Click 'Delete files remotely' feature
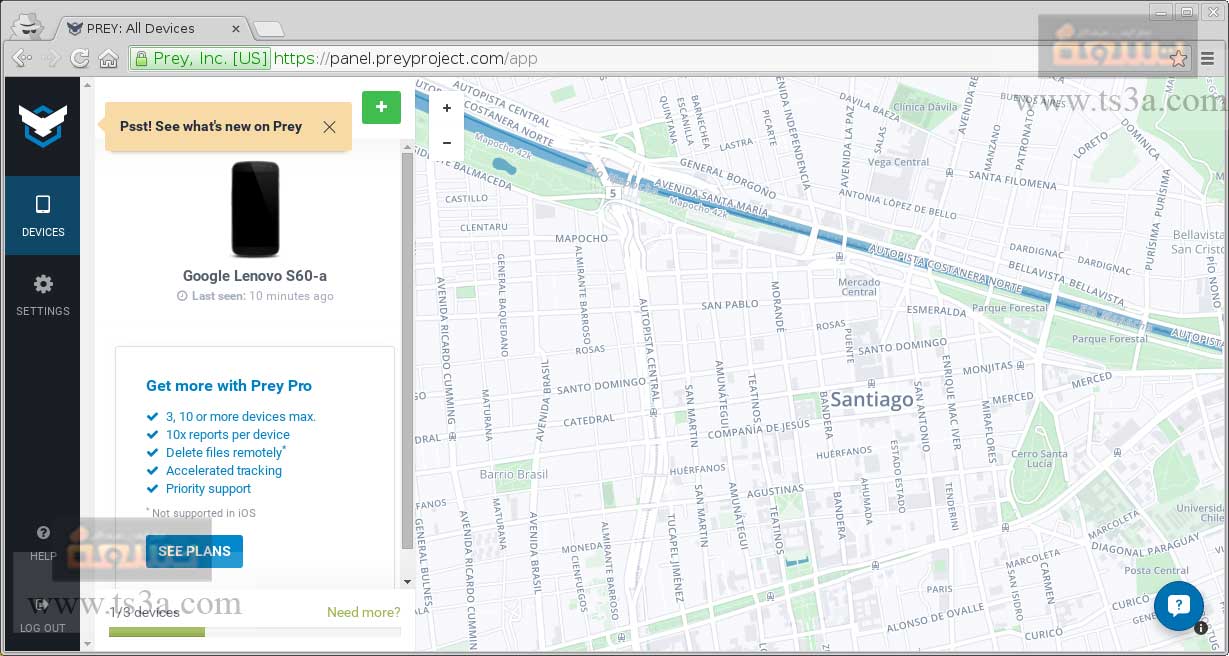 (225, 453)
